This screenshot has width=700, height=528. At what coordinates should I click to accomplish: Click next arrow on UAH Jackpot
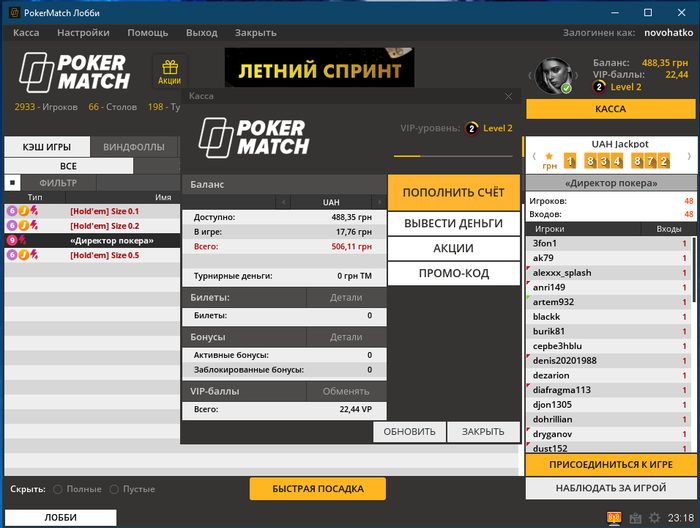tap(689, 156)
